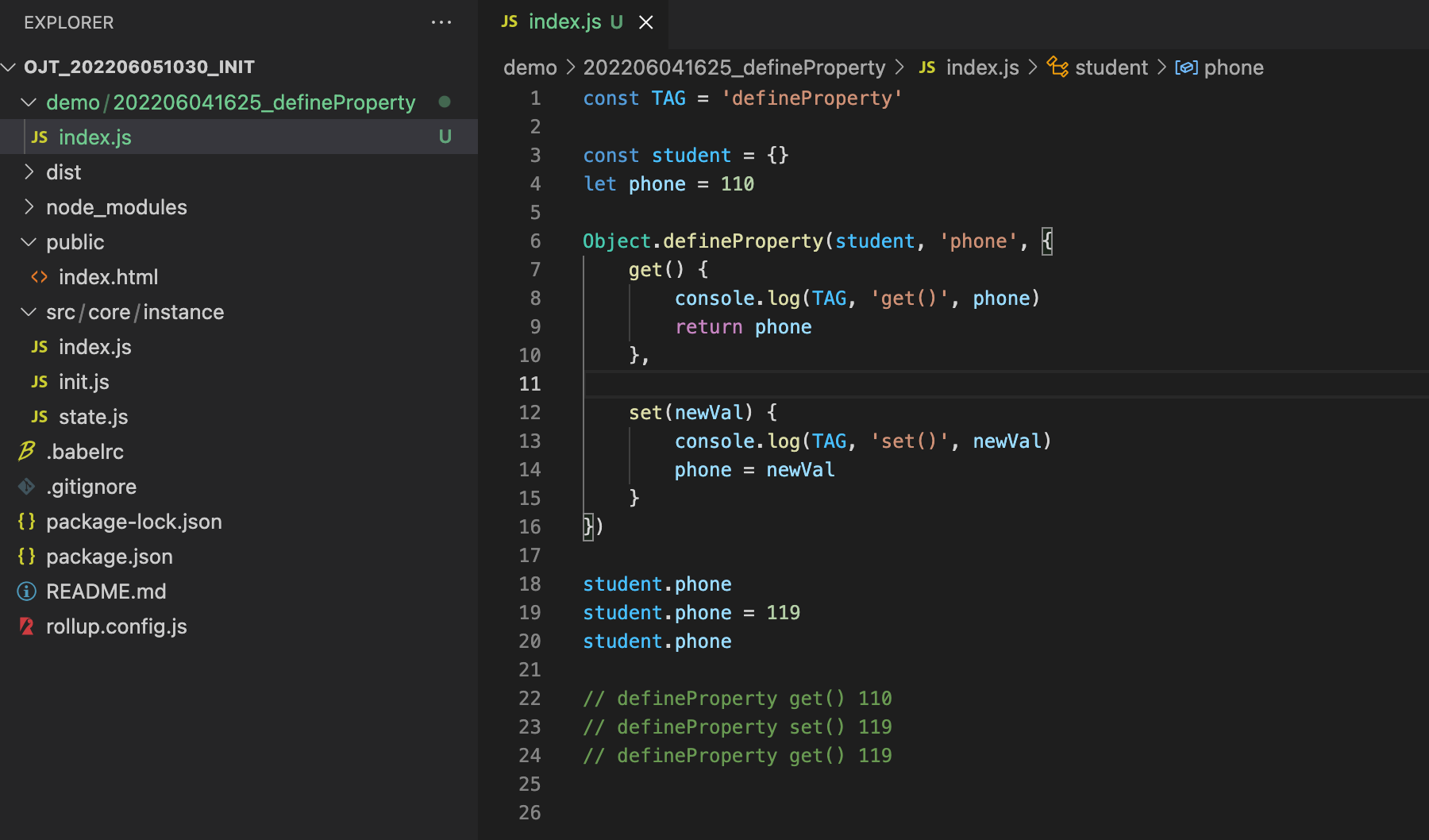The width and height of the screenshot is (1429, 840).
Task: Click 'student.phone' on line 20
Action: point(657,642)
